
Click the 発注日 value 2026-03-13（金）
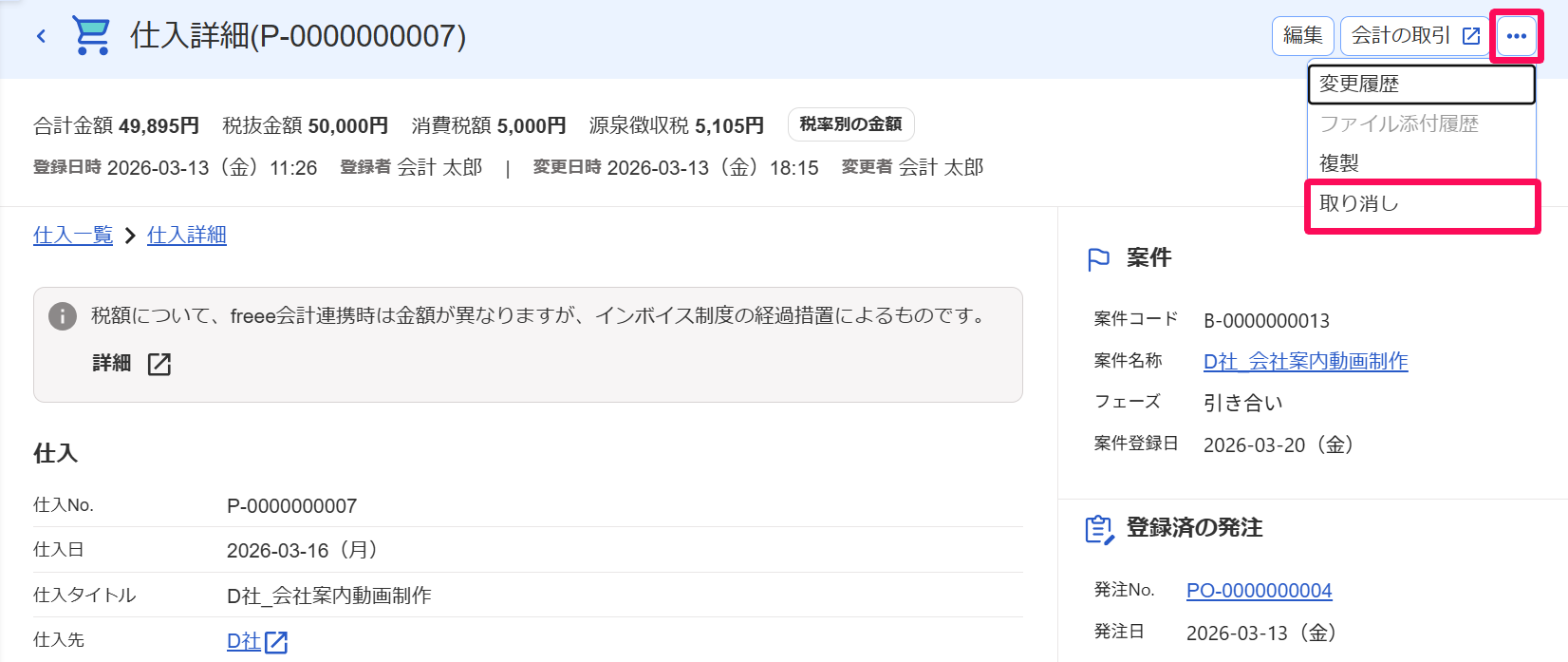coord(1262,633)
